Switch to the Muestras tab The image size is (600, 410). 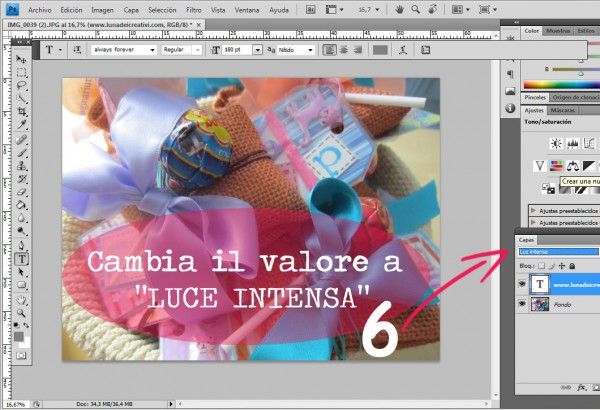pos(558,31)
